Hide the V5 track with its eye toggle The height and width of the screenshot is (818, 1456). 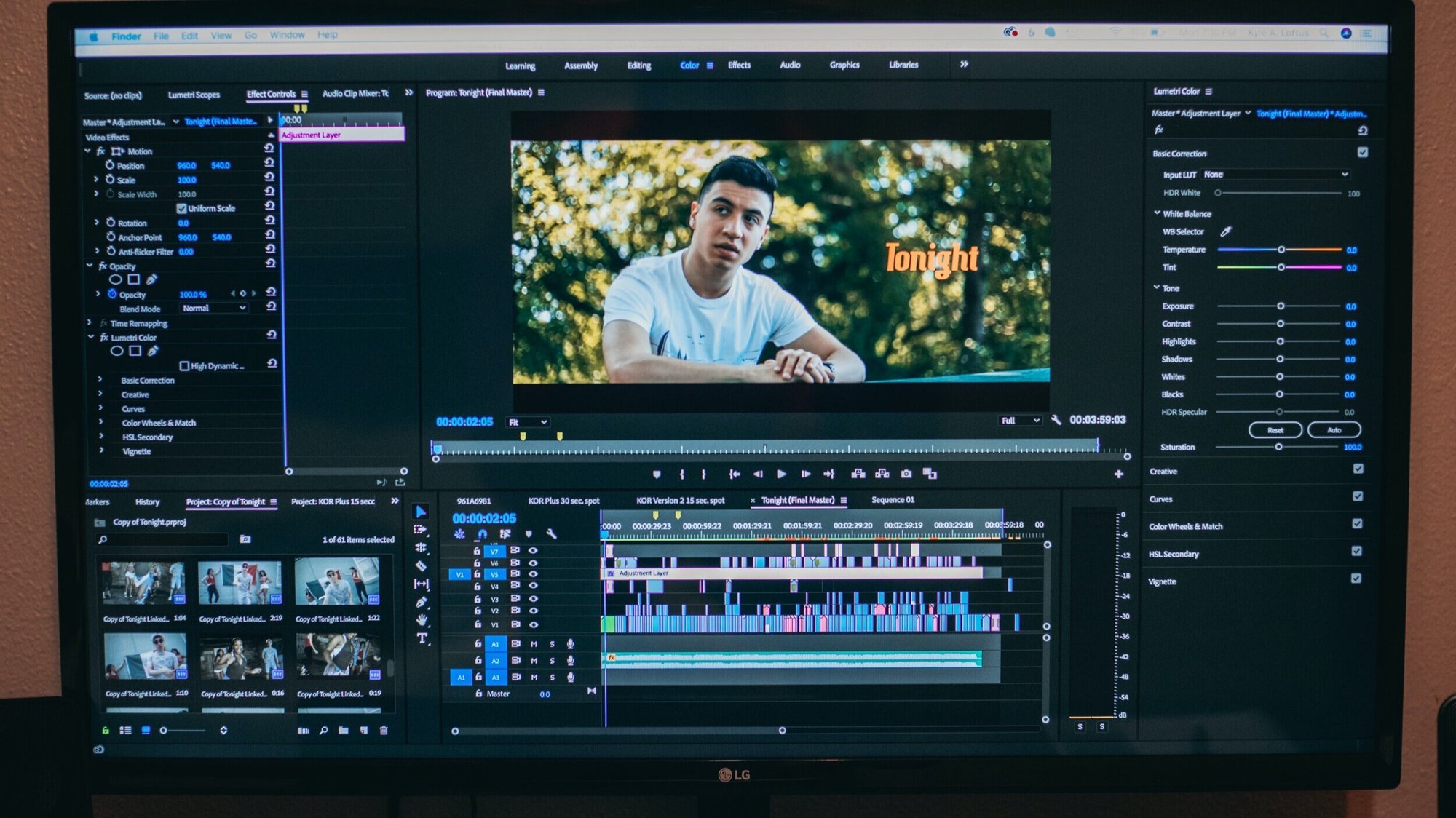[533, 574]
